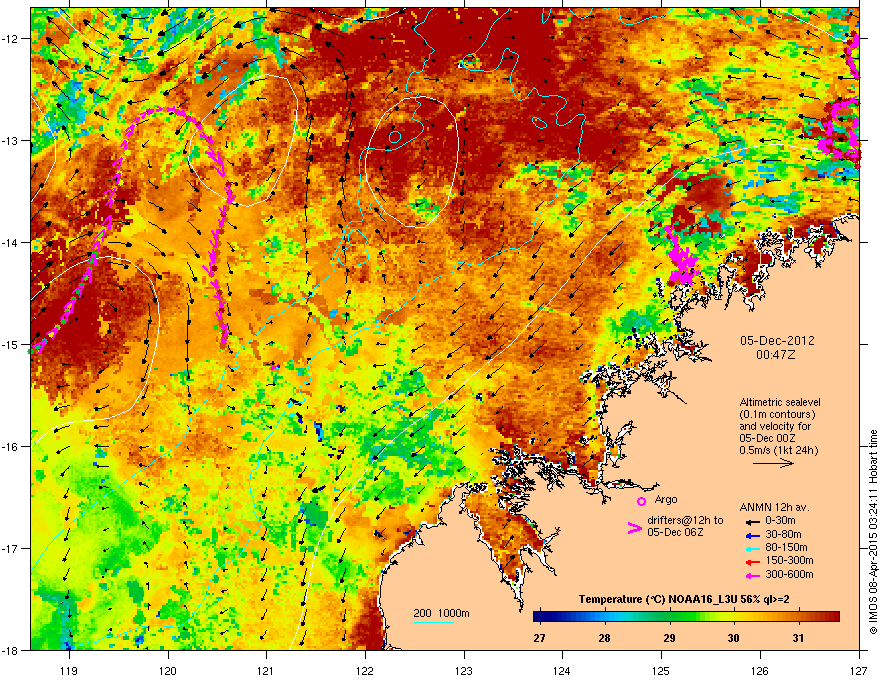Click the longitude axis label 126
The height and width of the screenshot is (680, 880).
point(760,670)
